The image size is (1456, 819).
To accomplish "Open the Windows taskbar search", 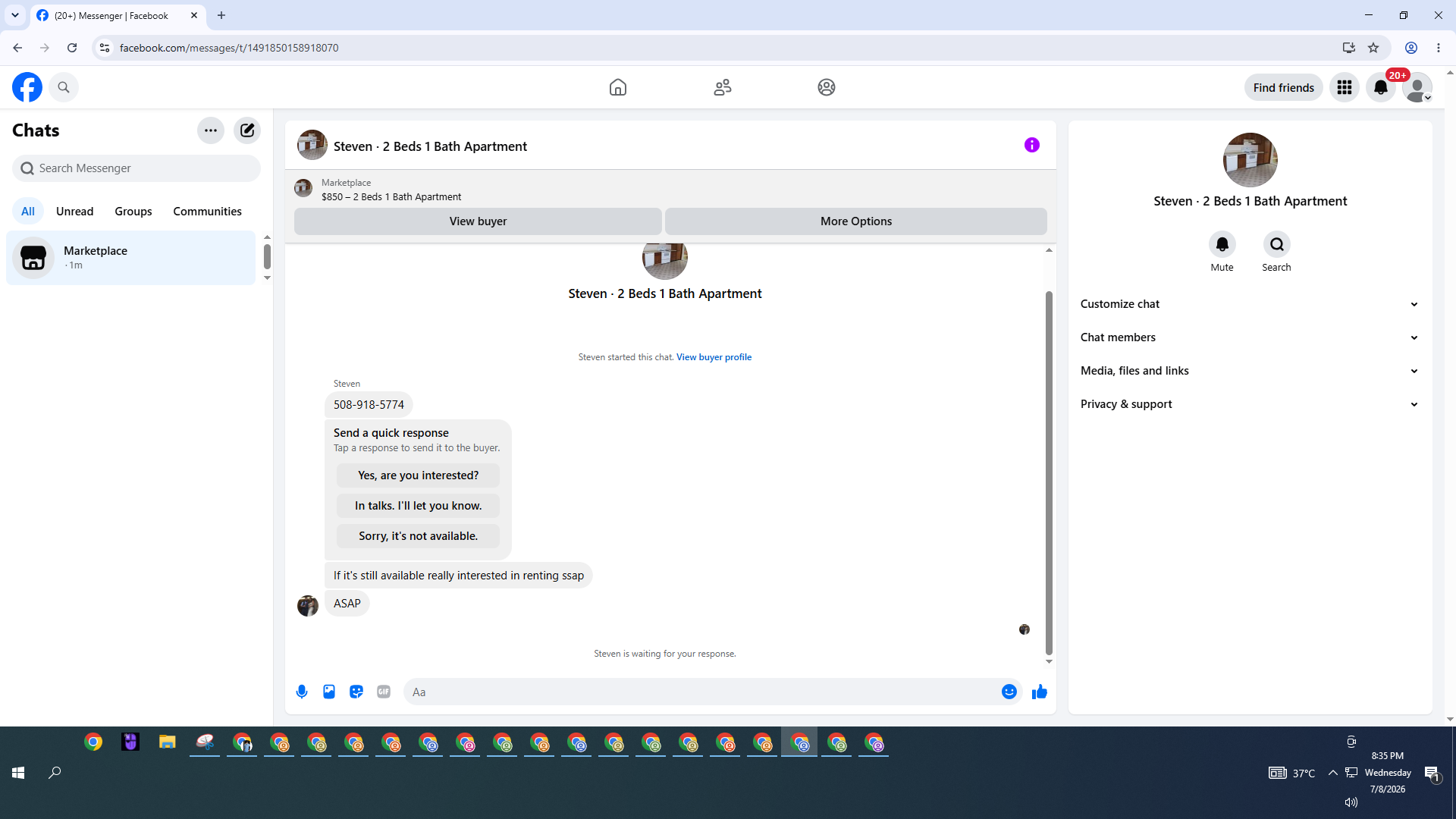I will click(55, 773).
